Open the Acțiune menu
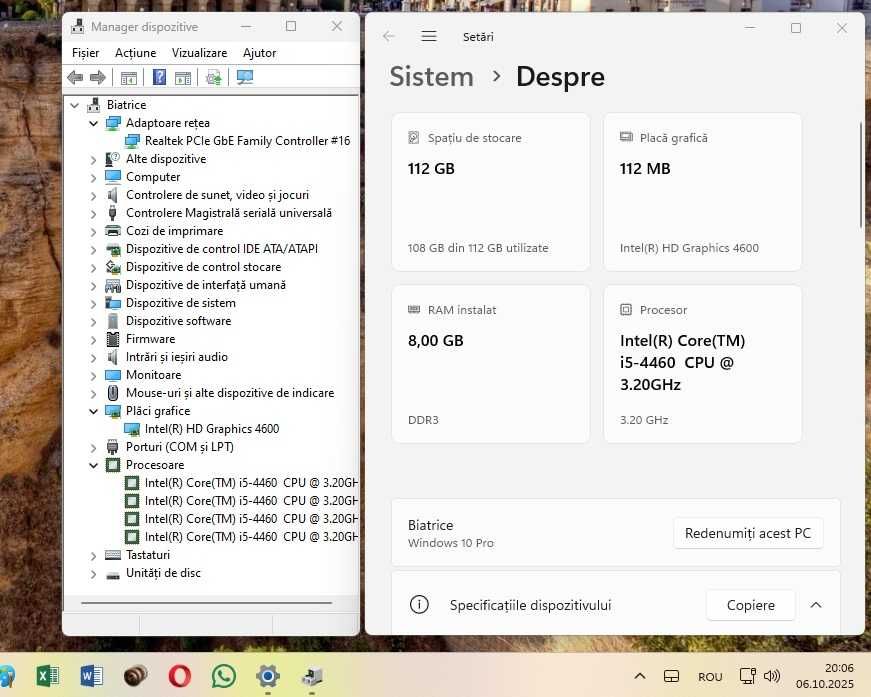 [136, 53]
